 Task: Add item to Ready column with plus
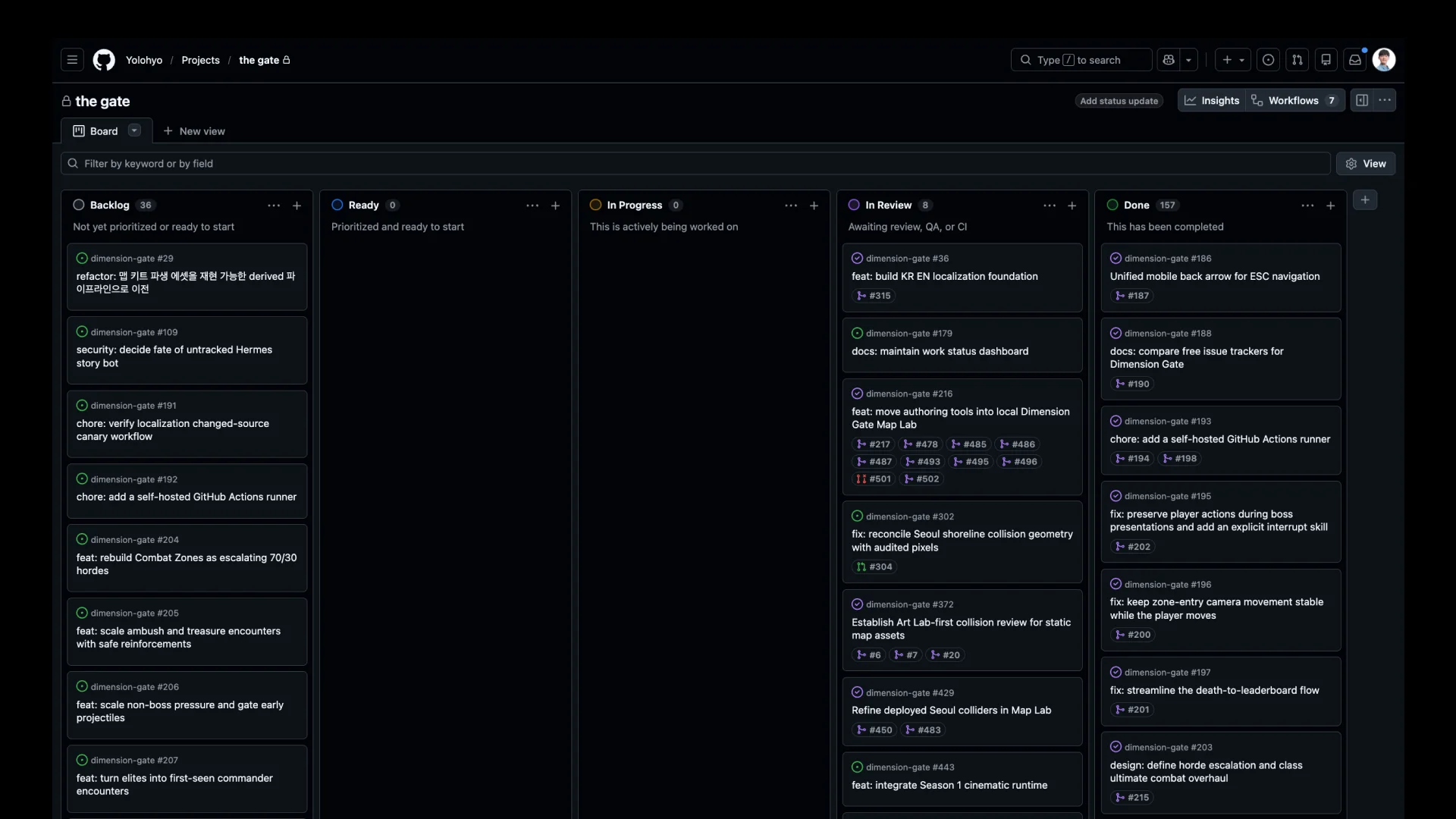[x=555, y=206]
